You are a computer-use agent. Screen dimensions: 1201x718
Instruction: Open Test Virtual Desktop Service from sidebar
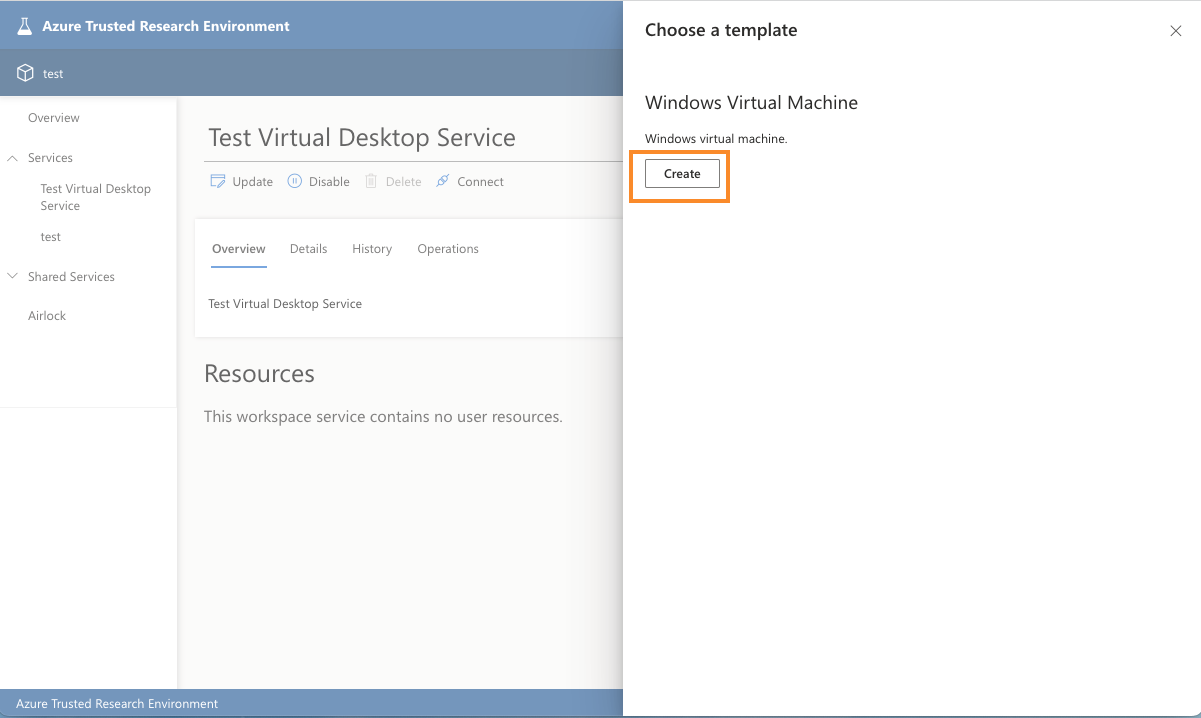point(95,196)
